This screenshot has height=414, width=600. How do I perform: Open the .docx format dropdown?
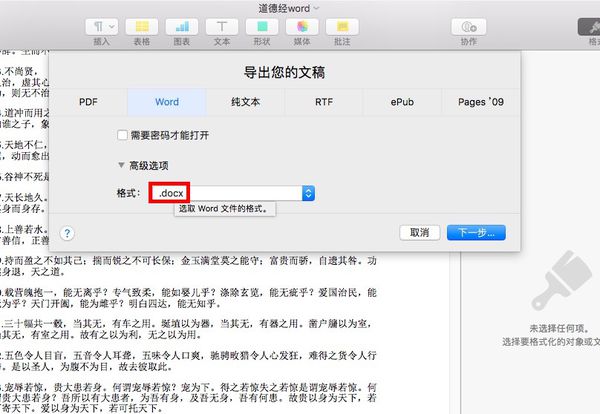232,193
